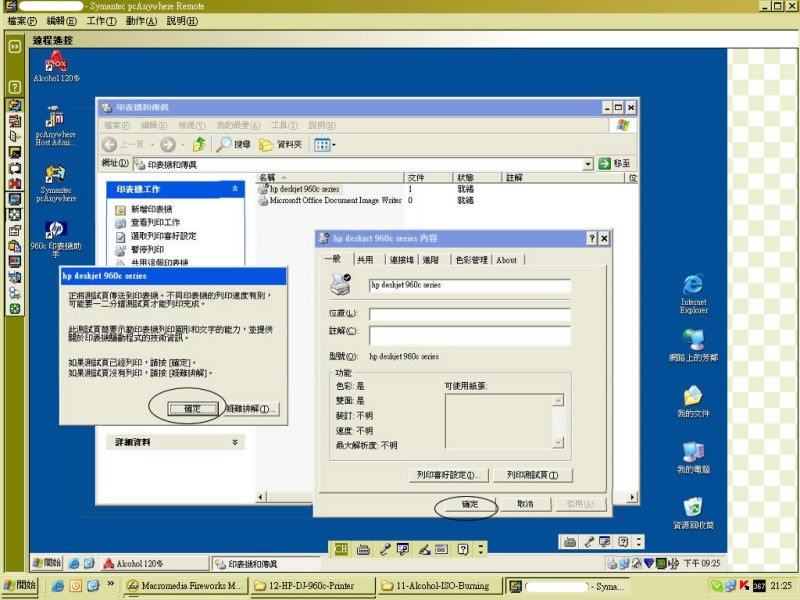Switch to the 共用 tab in printer properties

tap(365, 260)
